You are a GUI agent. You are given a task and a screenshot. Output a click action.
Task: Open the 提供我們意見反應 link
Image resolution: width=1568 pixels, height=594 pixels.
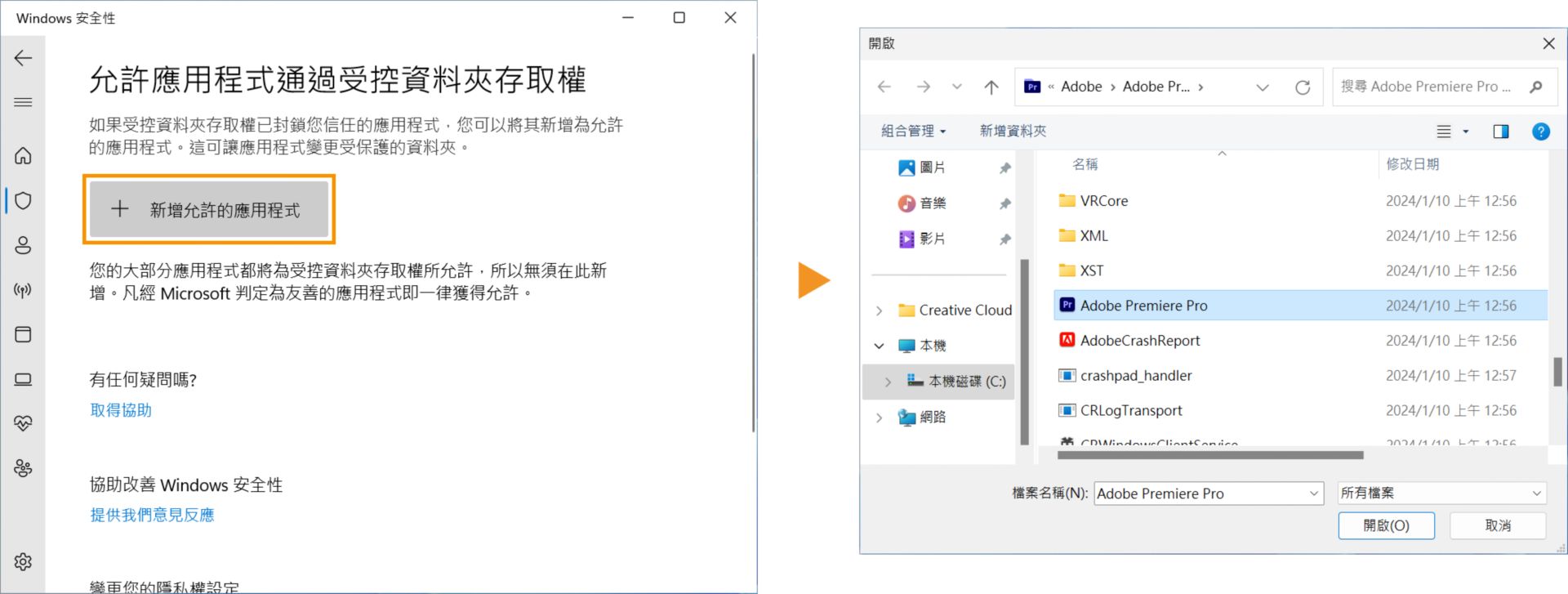[152, 515]
